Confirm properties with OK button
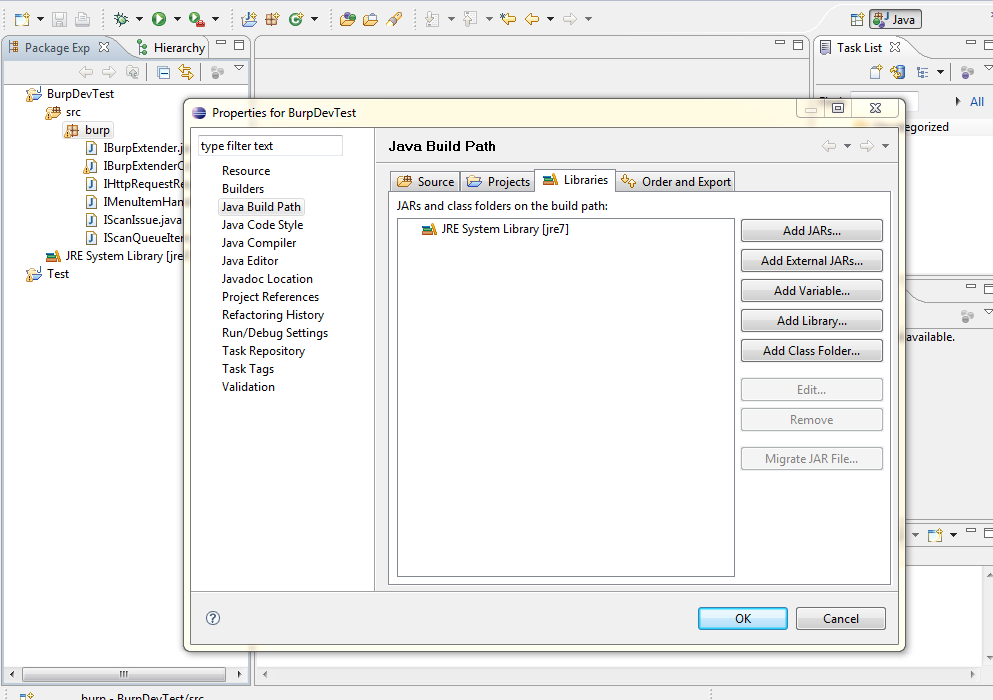Image resolution: width=993 pixels, height=700 pixels. (x=743, y=618)
